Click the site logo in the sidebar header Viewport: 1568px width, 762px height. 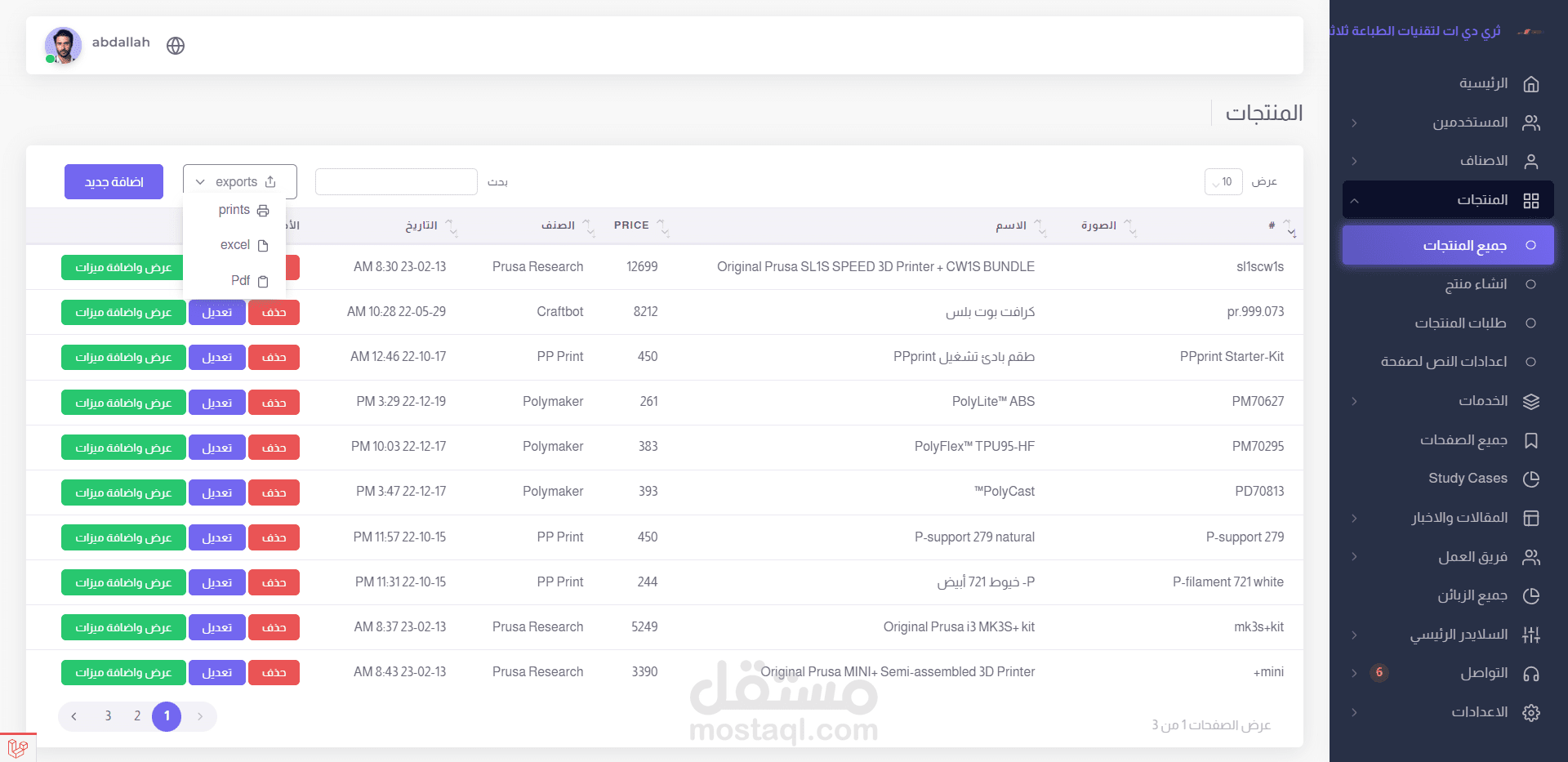1530,32
